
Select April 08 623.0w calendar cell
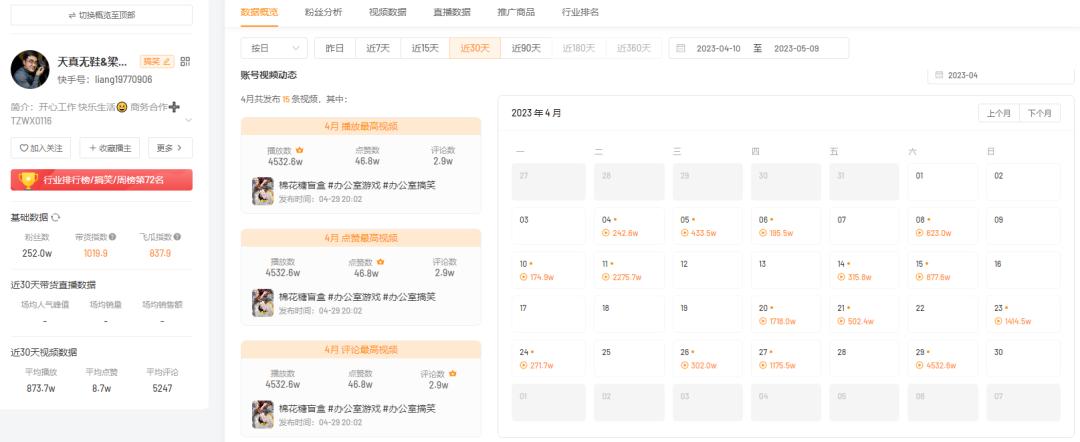click(943, 226)
